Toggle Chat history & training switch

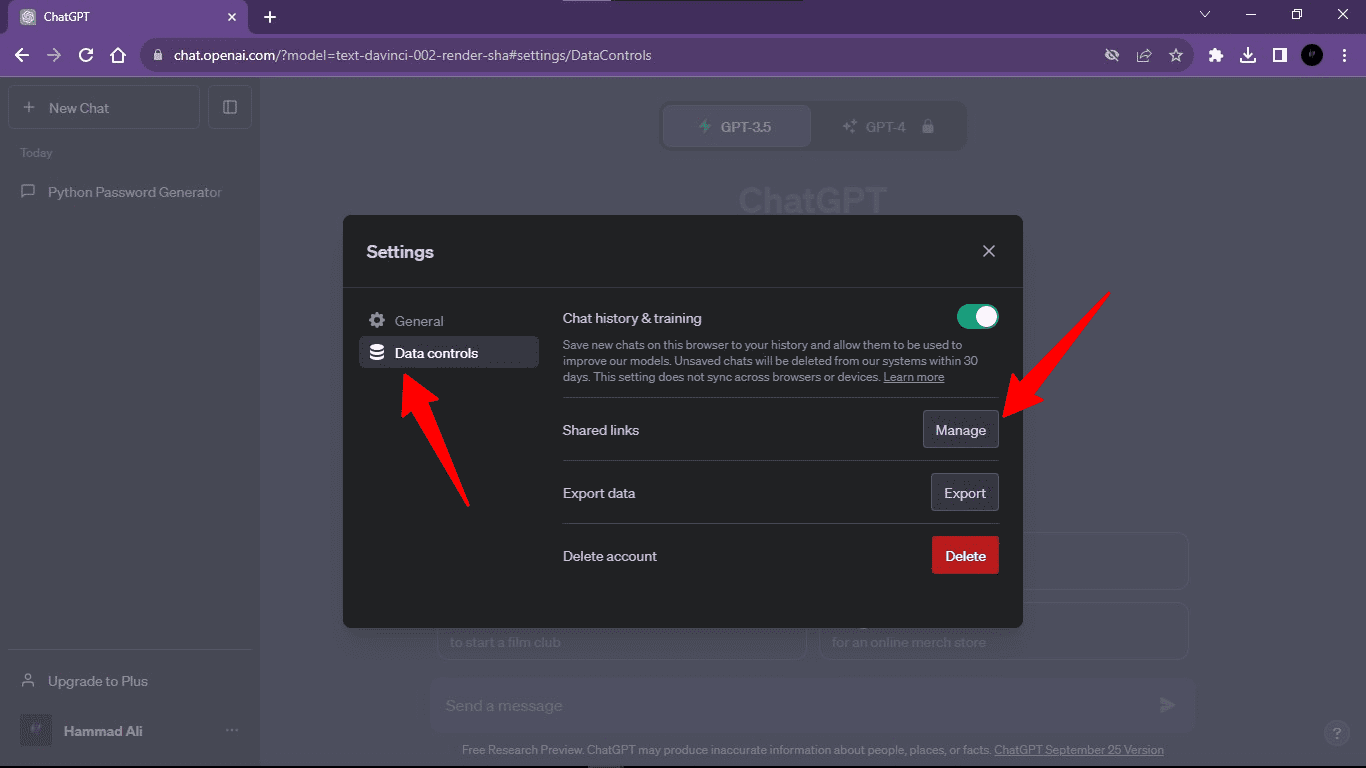[x=977, y=317]
